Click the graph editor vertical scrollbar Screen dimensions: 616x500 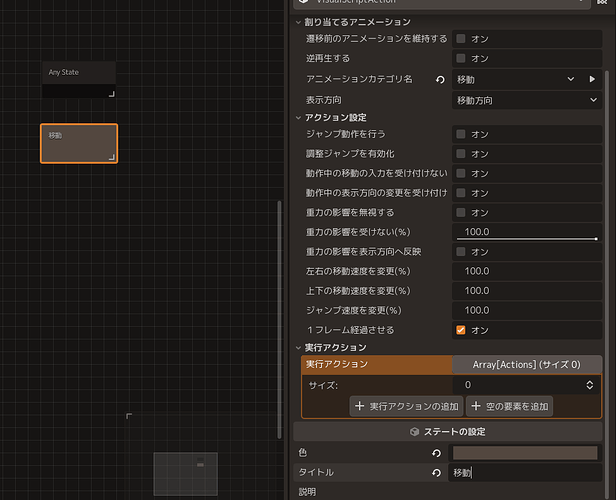click(279, 319)
